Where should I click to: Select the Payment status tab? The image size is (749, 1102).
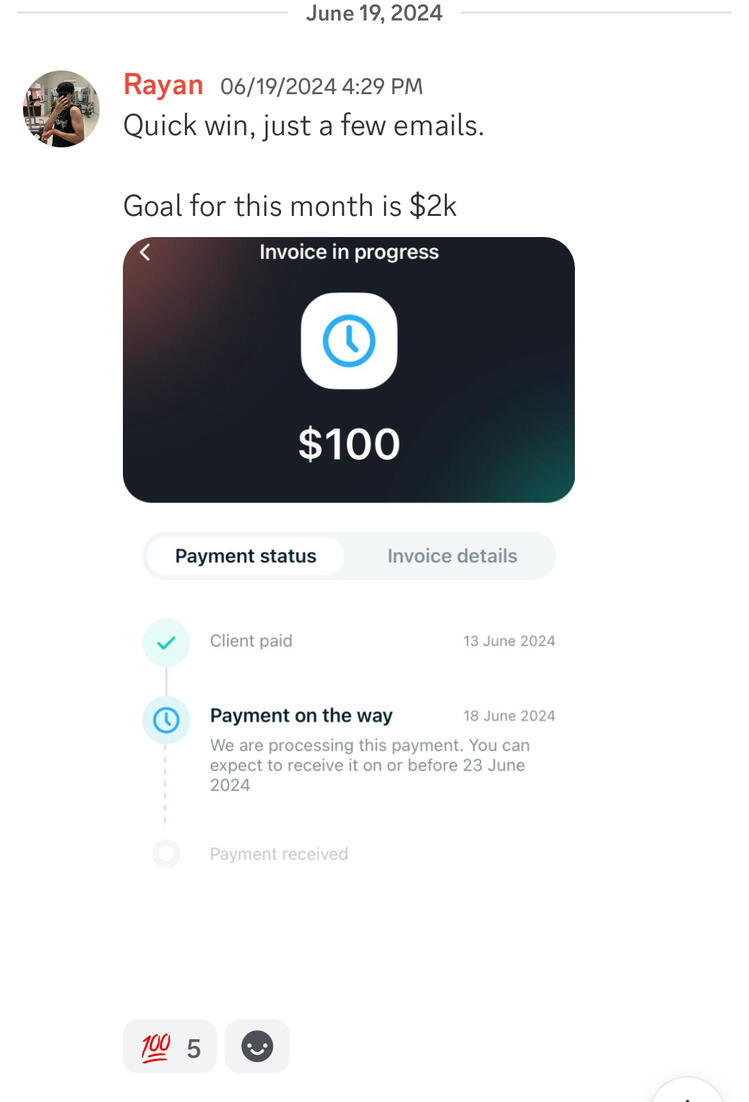(x=246, y=556)
